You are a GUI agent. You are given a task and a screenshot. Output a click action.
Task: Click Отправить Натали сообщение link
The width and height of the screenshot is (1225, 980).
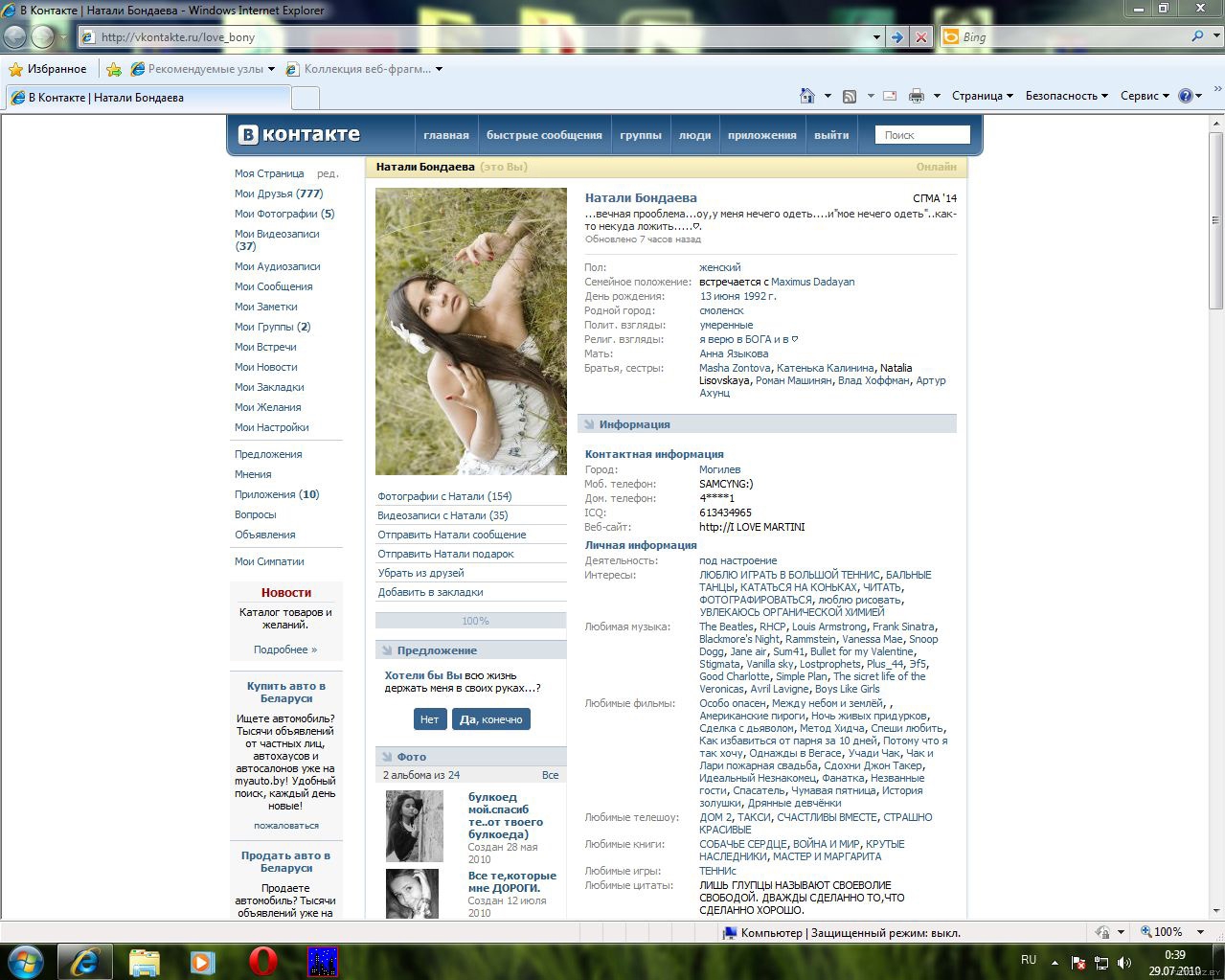[x=452, y=535]
